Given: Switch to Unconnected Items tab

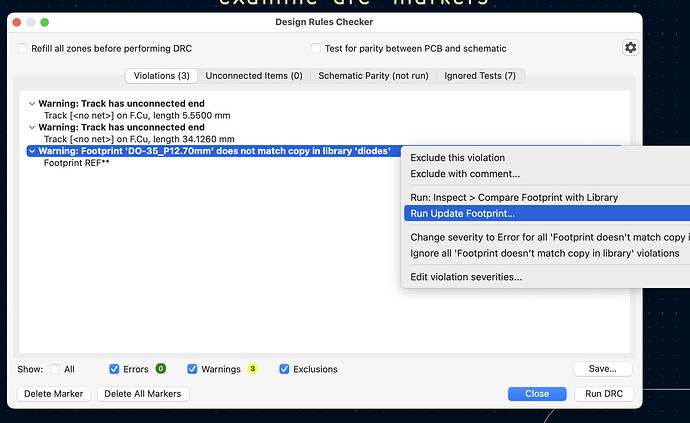Looking at the screenshot, I should point(254,76).
